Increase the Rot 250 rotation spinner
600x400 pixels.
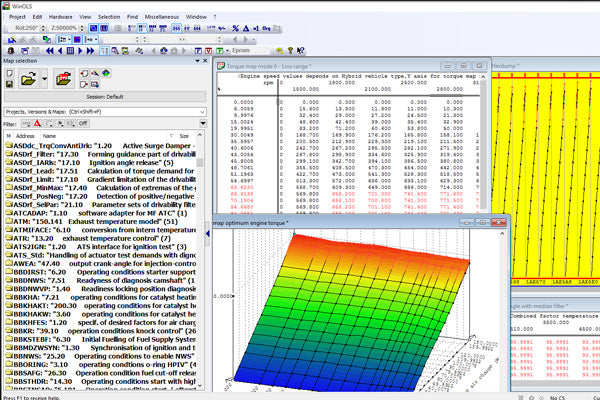[x=43, y=26]
